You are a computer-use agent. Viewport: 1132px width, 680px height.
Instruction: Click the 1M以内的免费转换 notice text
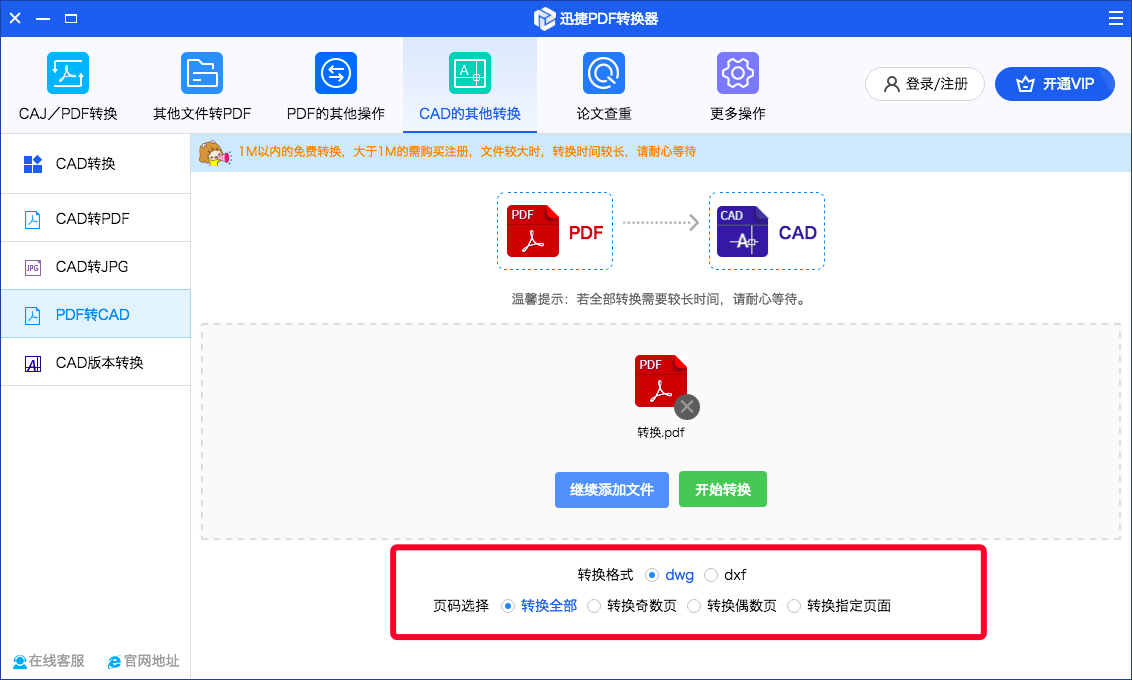click(467, 152)
